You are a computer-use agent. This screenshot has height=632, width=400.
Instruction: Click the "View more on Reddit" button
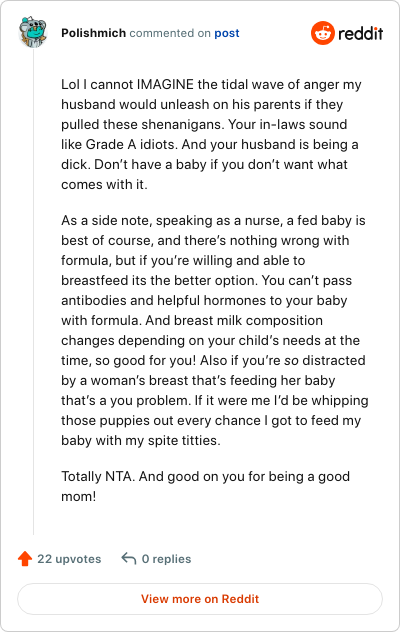pyautogui.click(x=200, y=599)
